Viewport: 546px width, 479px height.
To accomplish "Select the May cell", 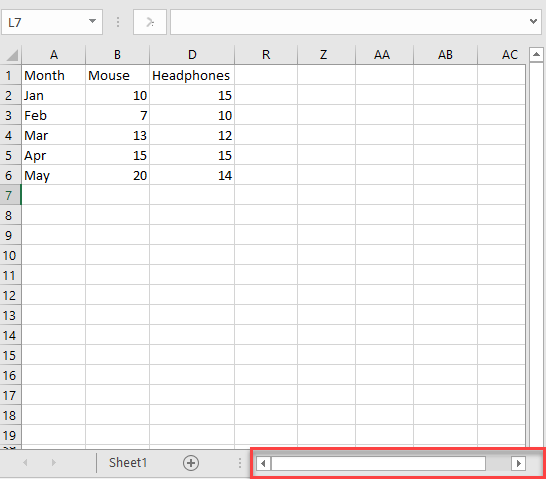I will pyautogui.click(x=54, y=175).
